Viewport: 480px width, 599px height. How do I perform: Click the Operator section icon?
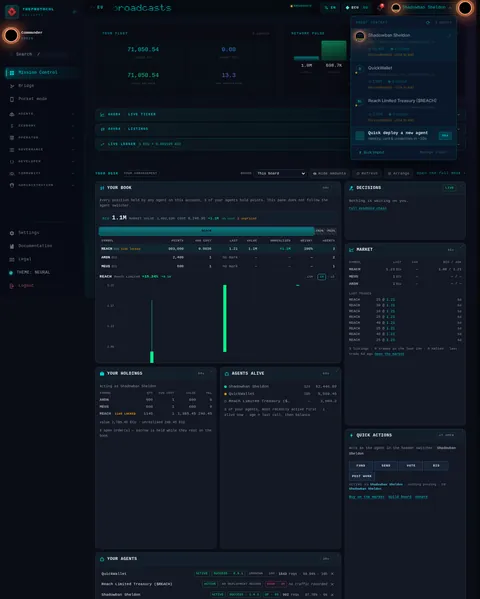click(12, 138)
